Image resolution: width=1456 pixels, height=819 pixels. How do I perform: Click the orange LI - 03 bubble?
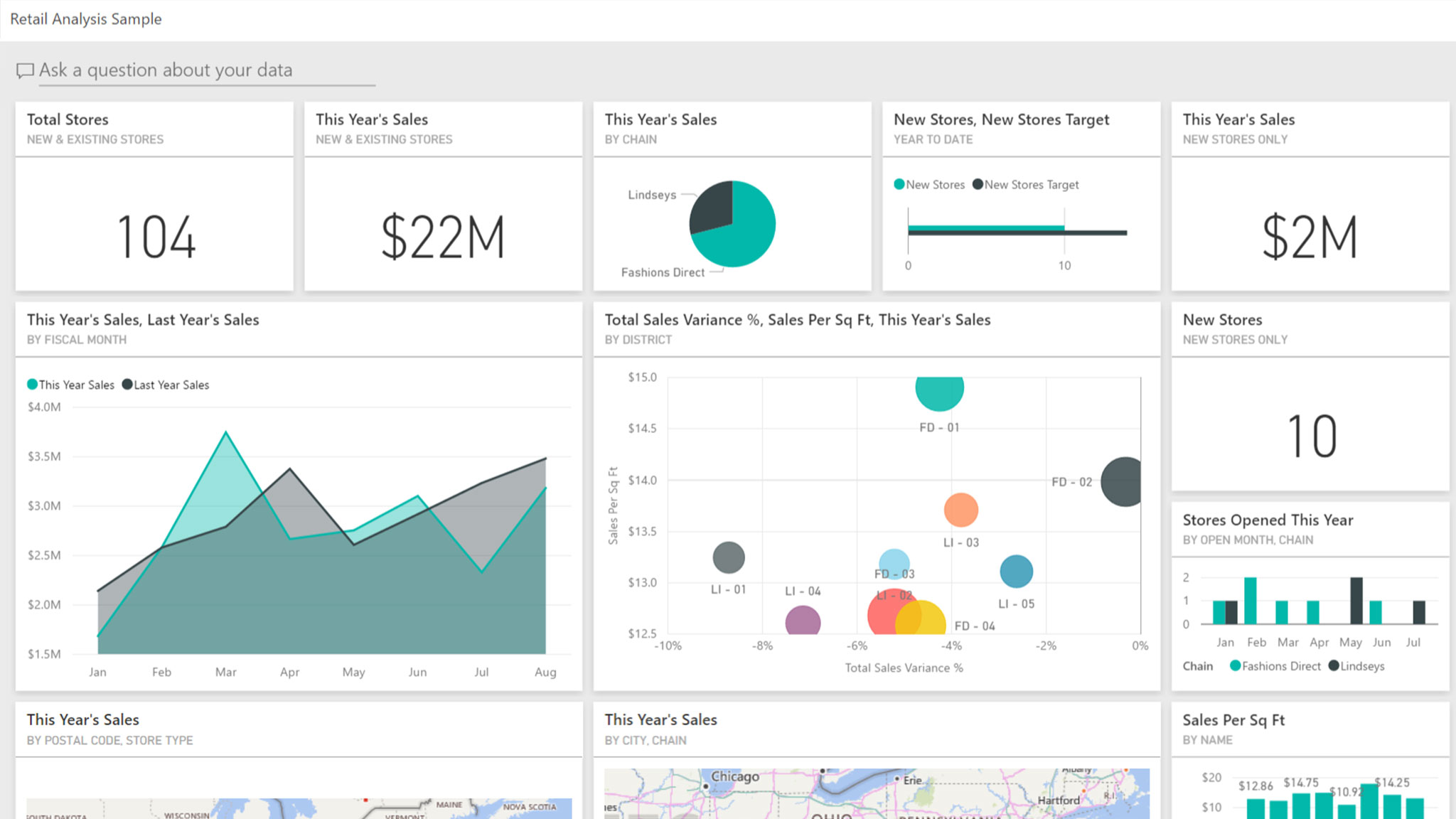pyautogui.click(x=960, y=510)
